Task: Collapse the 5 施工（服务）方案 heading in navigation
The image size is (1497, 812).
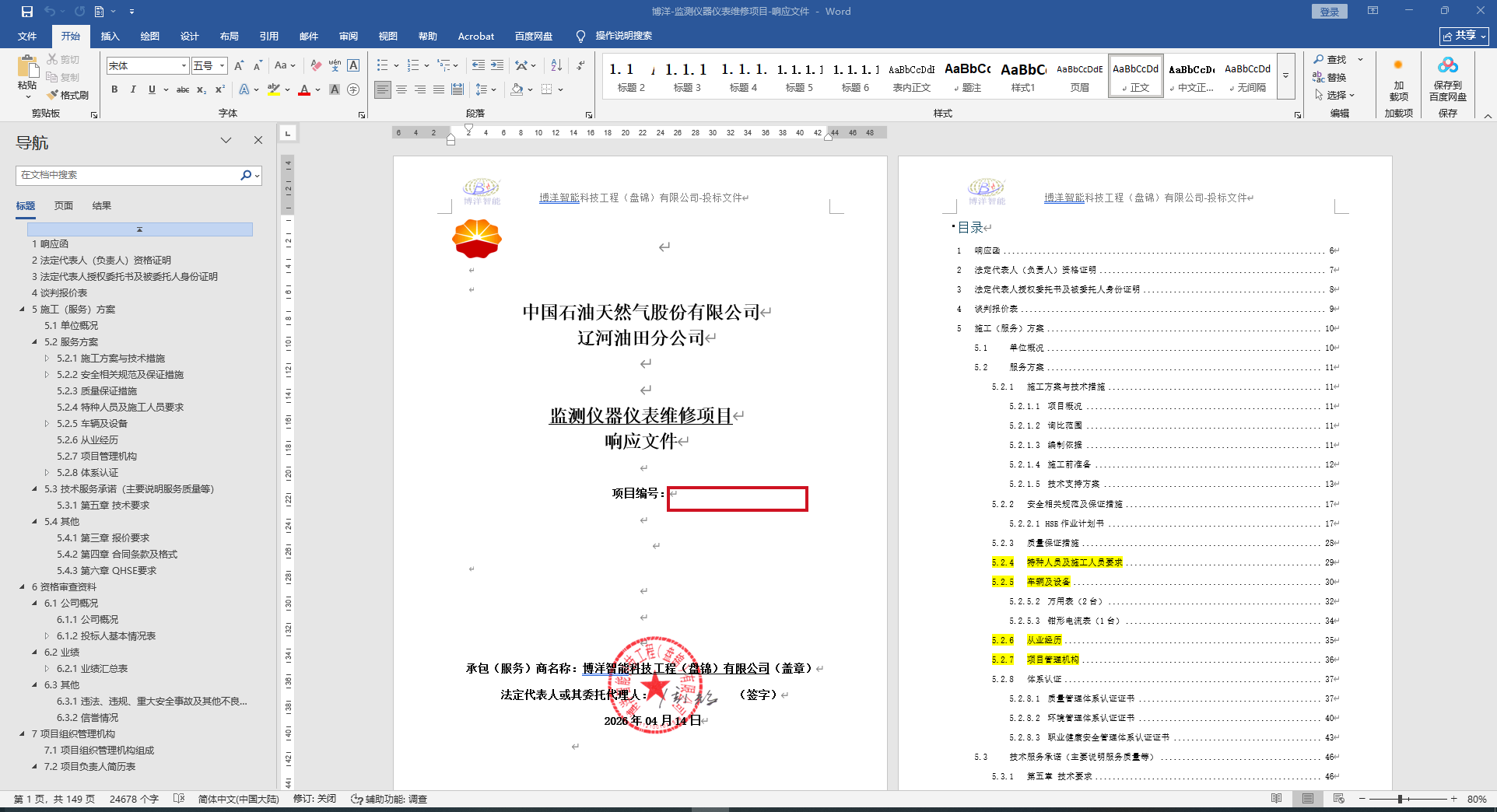Action: click(22, 310)
